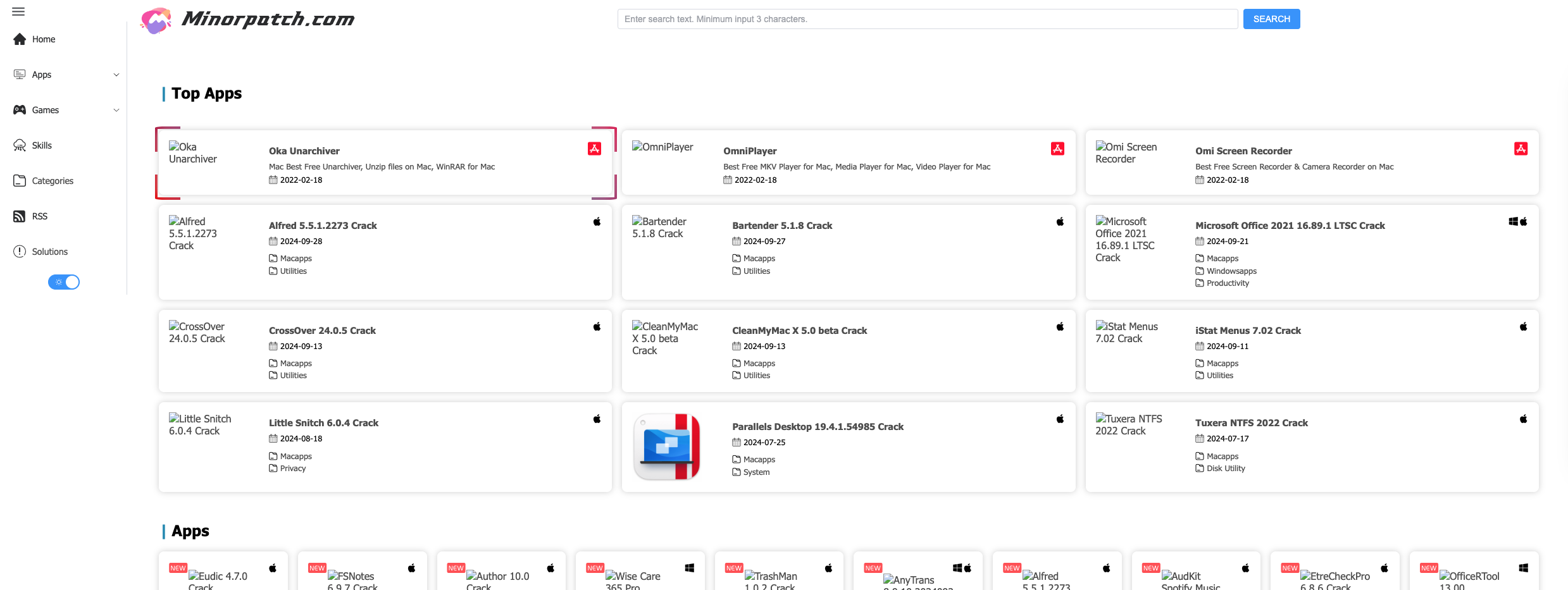Click Apple icon on Little Snitch card
The height and width of the screenshot is (590, 1568).
[597, 419]
